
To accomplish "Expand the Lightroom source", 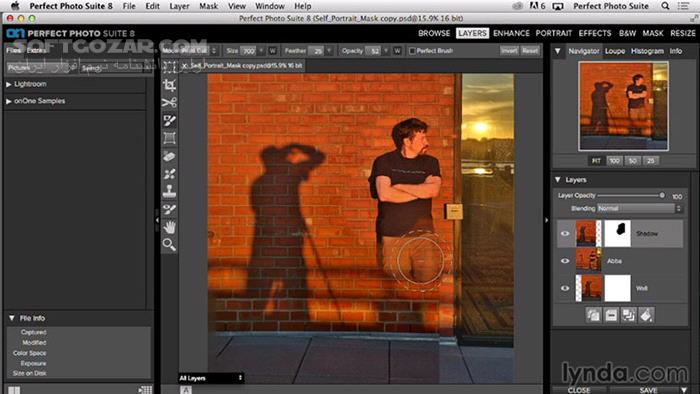I will [x=8, y=84].
